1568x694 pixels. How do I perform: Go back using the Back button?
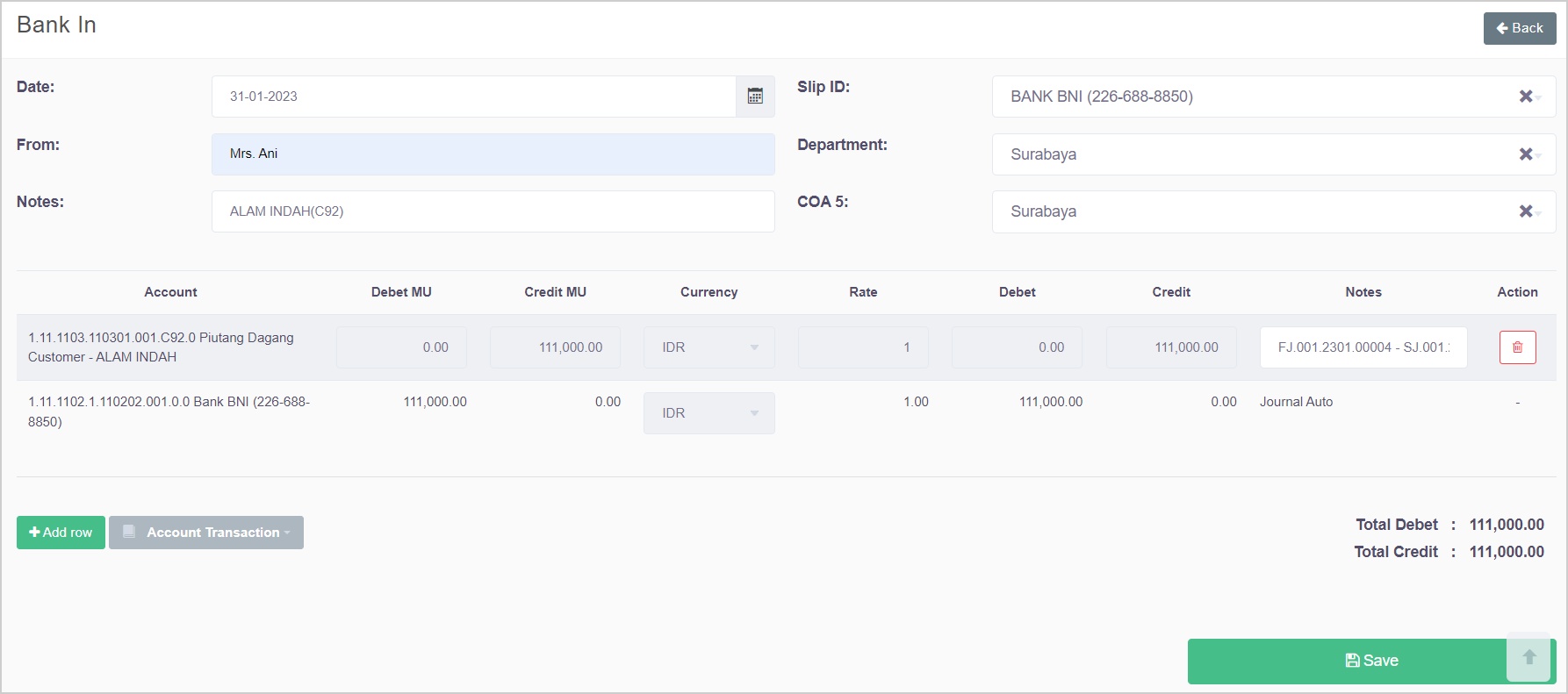pos(1519,28)
